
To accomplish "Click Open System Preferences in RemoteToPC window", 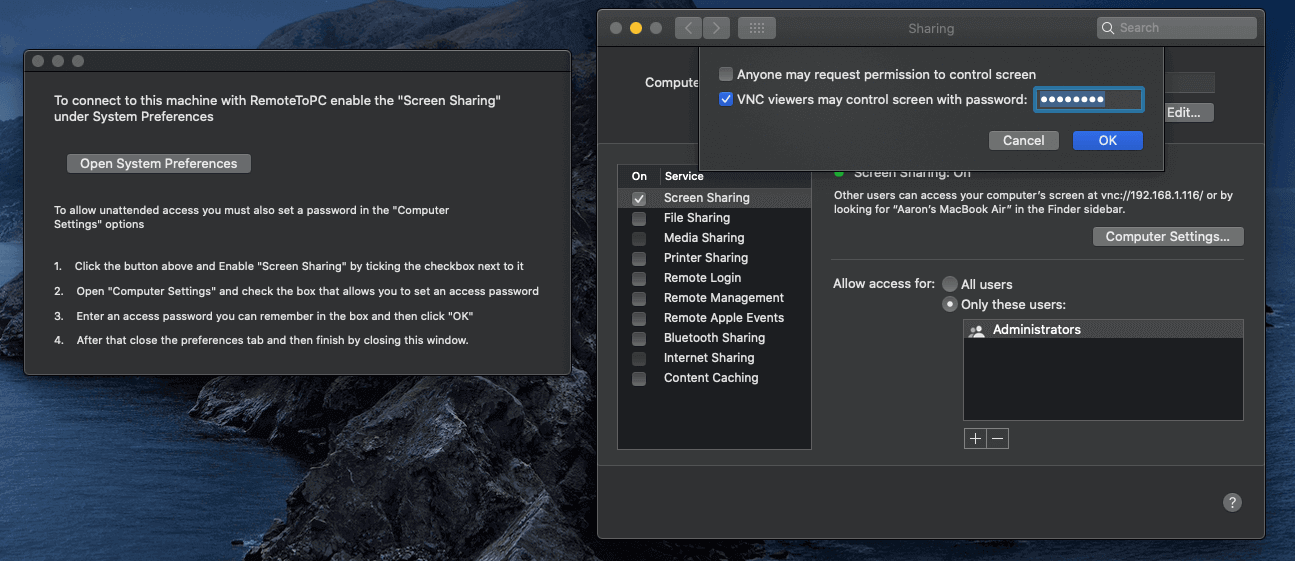I will pos(159,163).
